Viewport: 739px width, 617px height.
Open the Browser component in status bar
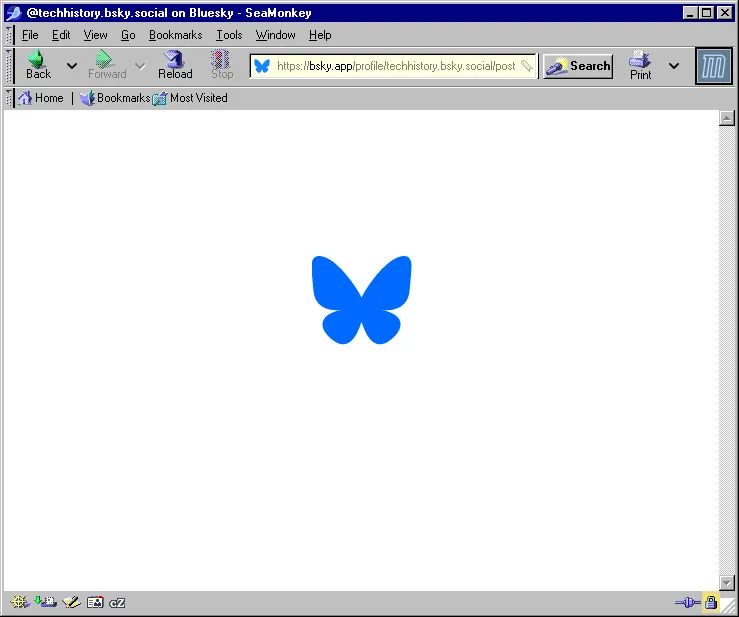pos(19,602)
